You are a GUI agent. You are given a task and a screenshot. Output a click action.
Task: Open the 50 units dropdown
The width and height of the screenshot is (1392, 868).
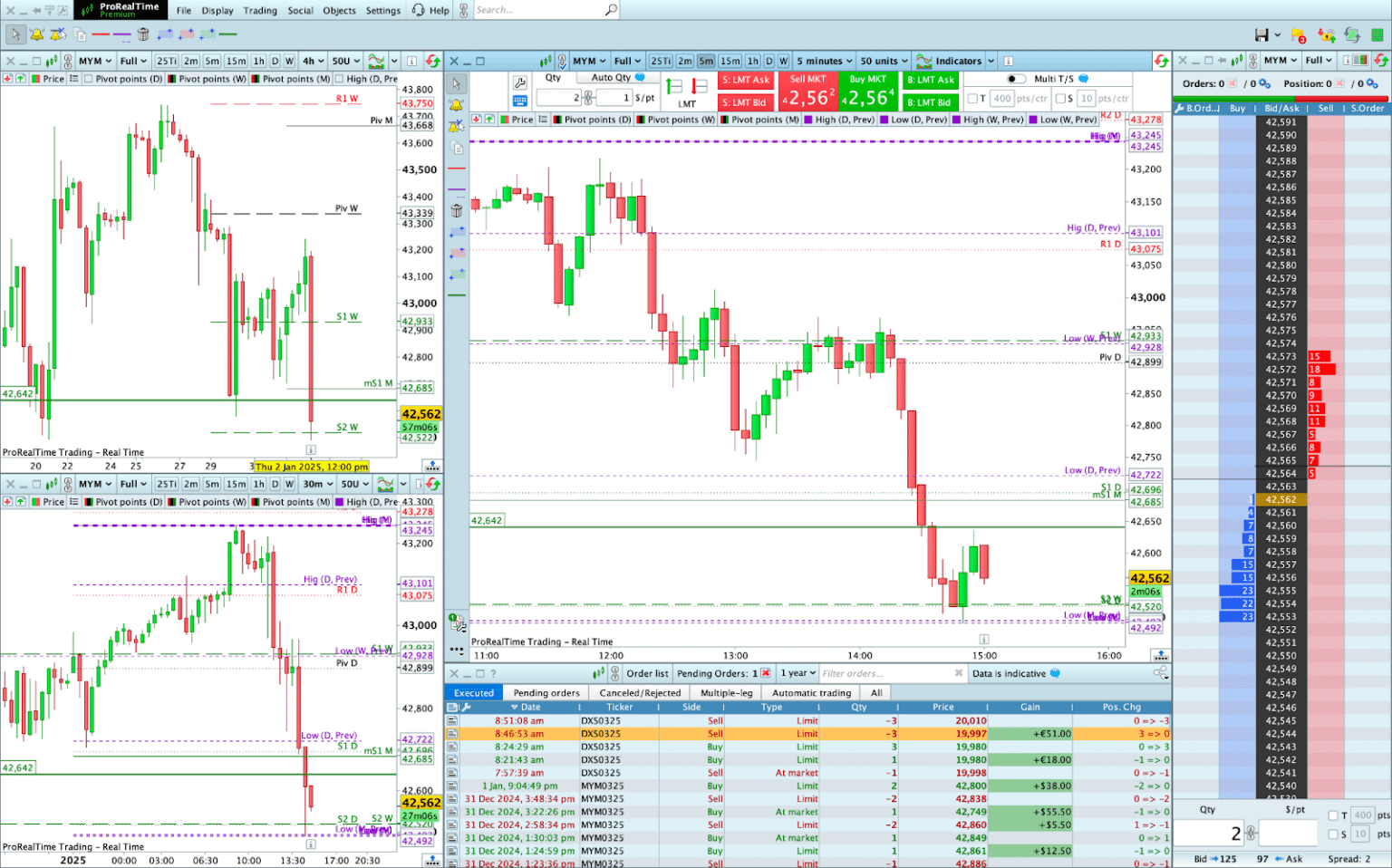pyautogui.click(x=883, y=61)
